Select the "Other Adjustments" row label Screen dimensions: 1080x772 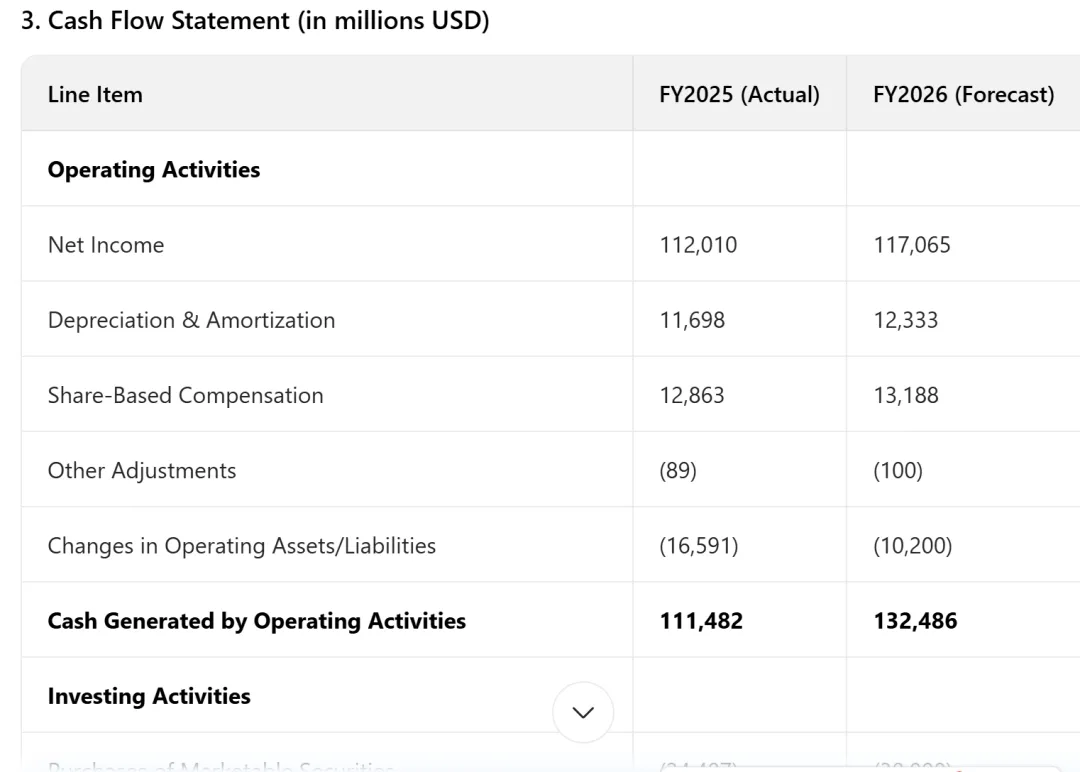[142, 471]
